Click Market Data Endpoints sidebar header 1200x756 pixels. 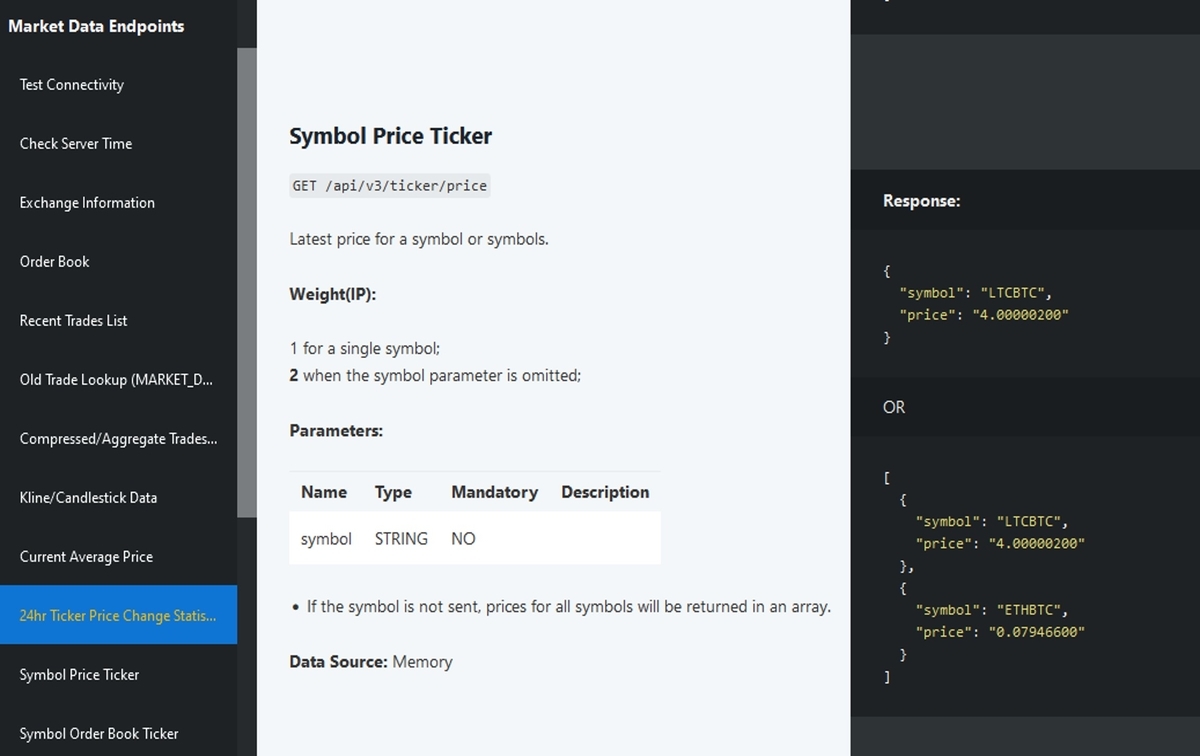[96, 27]
